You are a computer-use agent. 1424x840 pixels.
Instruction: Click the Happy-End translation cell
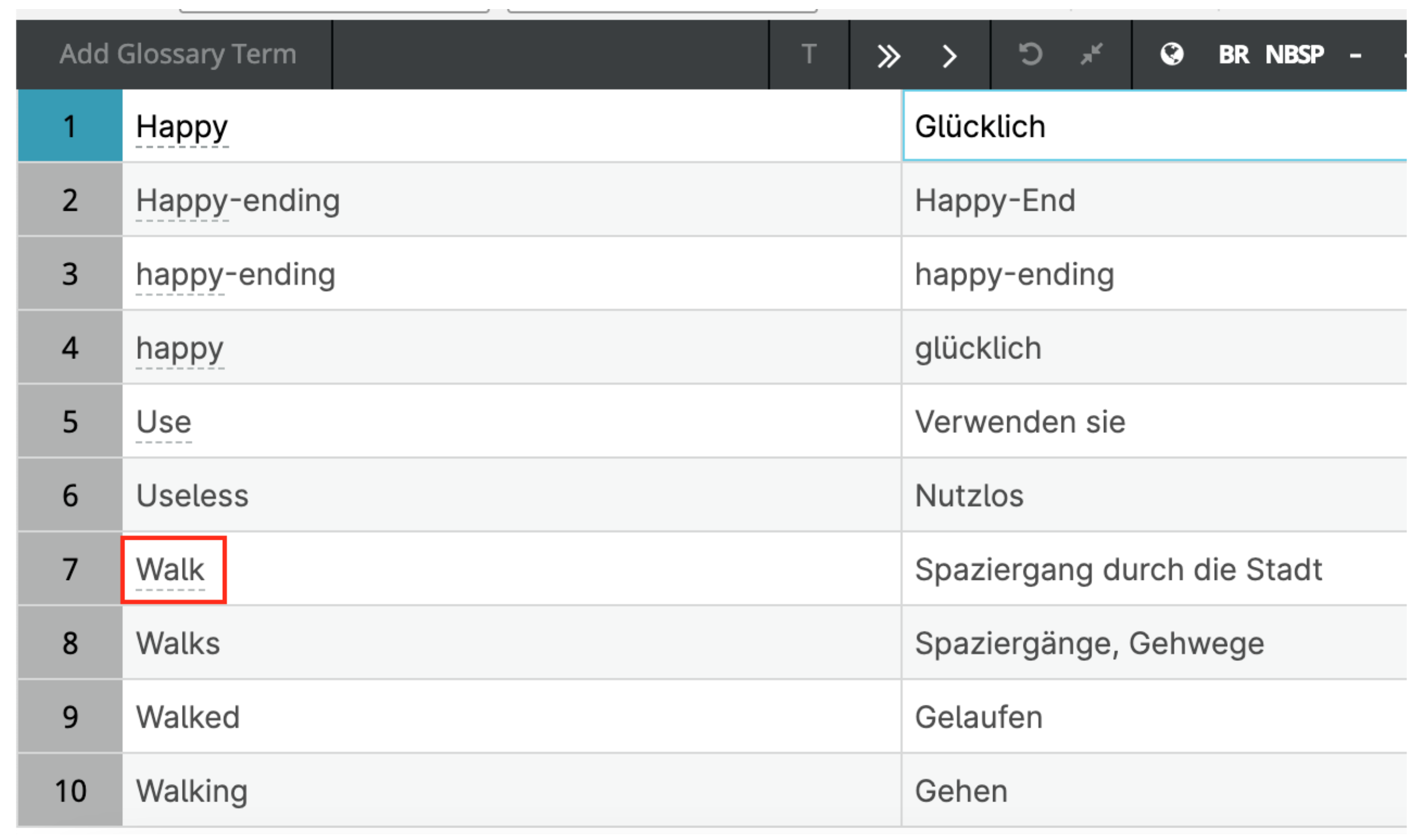pyautogui.click(x=995, y=200)
